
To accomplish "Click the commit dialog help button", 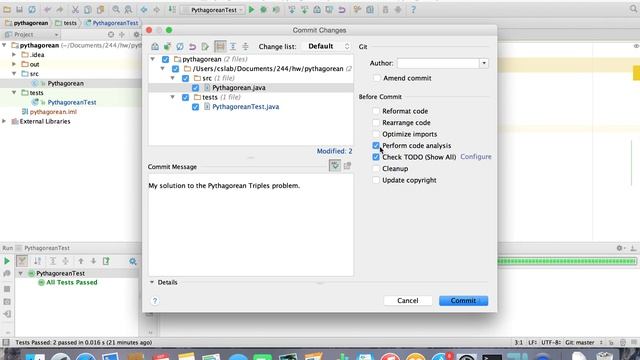I will coord(155,301).
